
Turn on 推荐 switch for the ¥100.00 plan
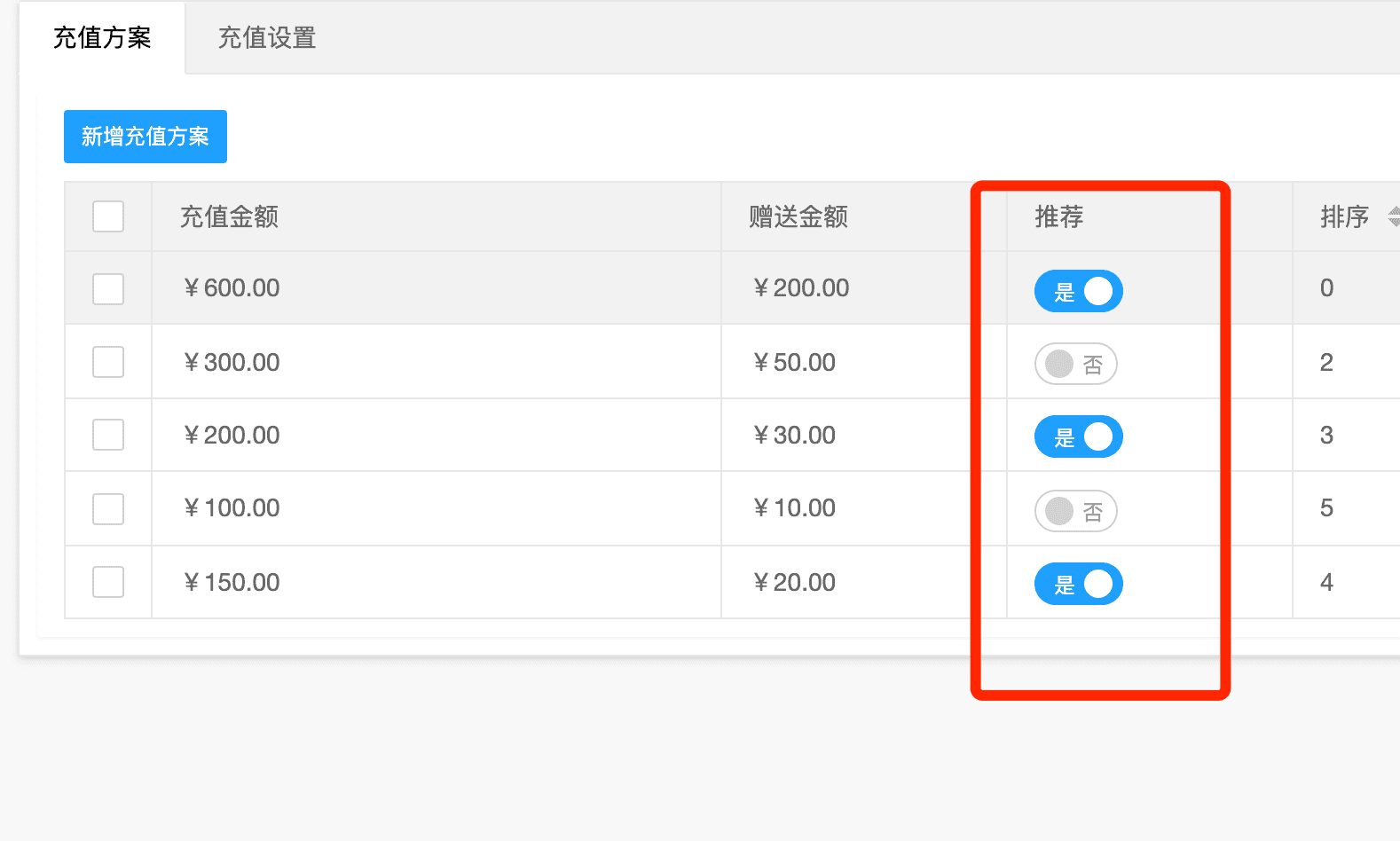pos(1075,511)
